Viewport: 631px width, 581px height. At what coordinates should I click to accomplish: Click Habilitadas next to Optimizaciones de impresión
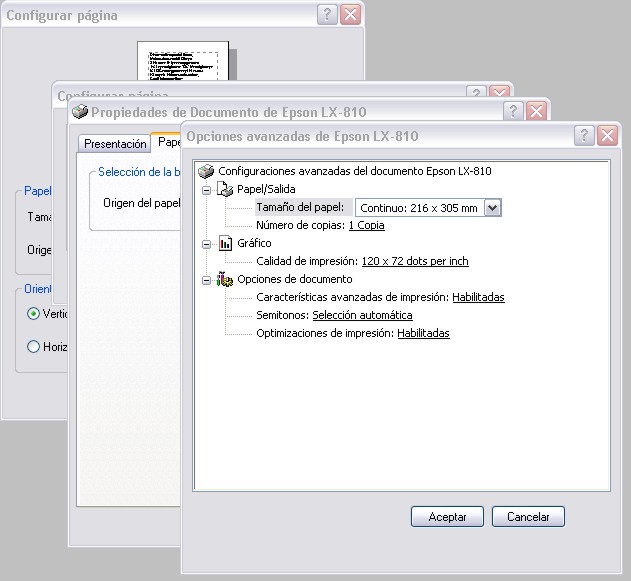(423, 333)
